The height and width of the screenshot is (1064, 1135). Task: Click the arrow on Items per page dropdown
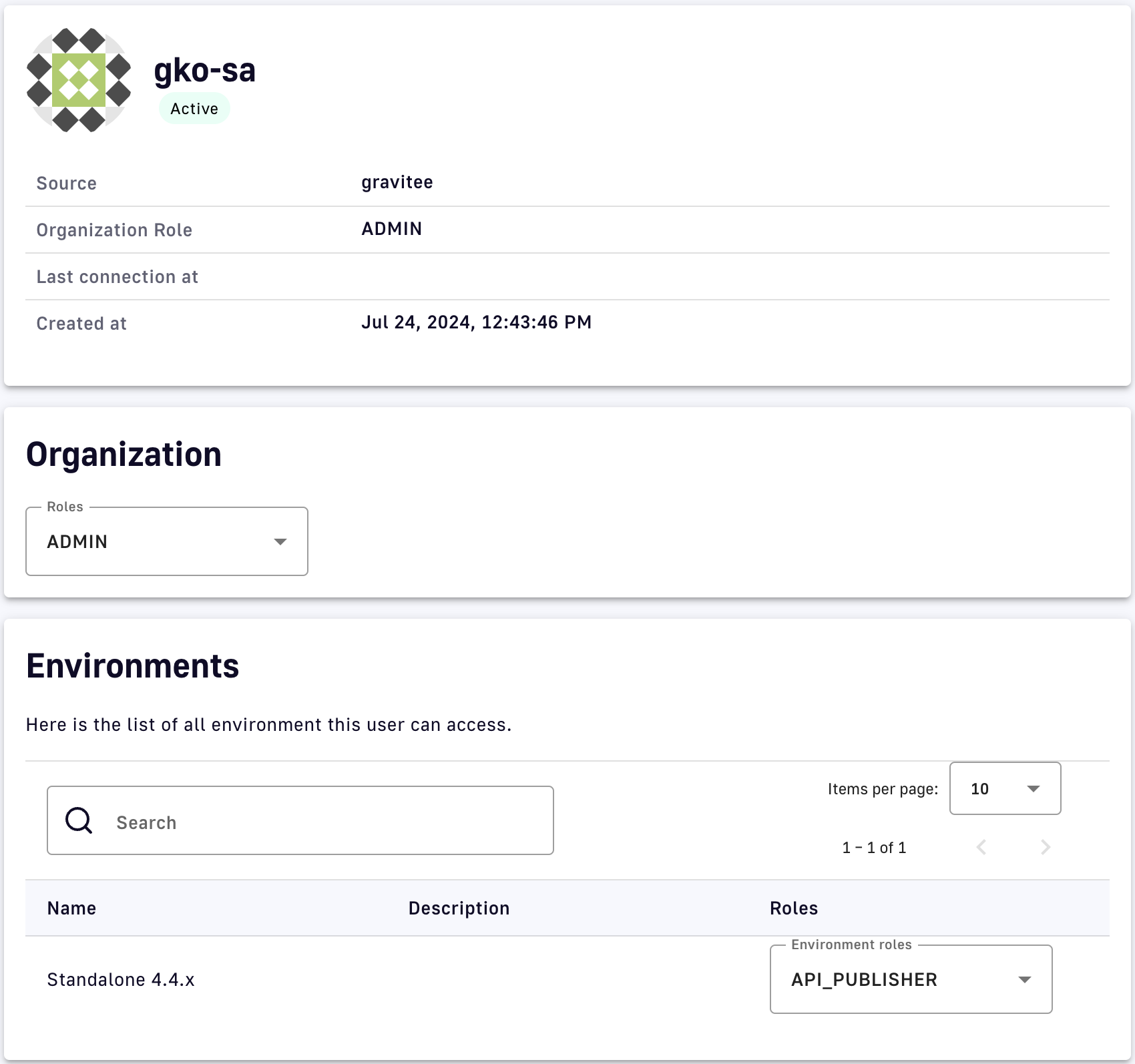(x=1034, y=789)
